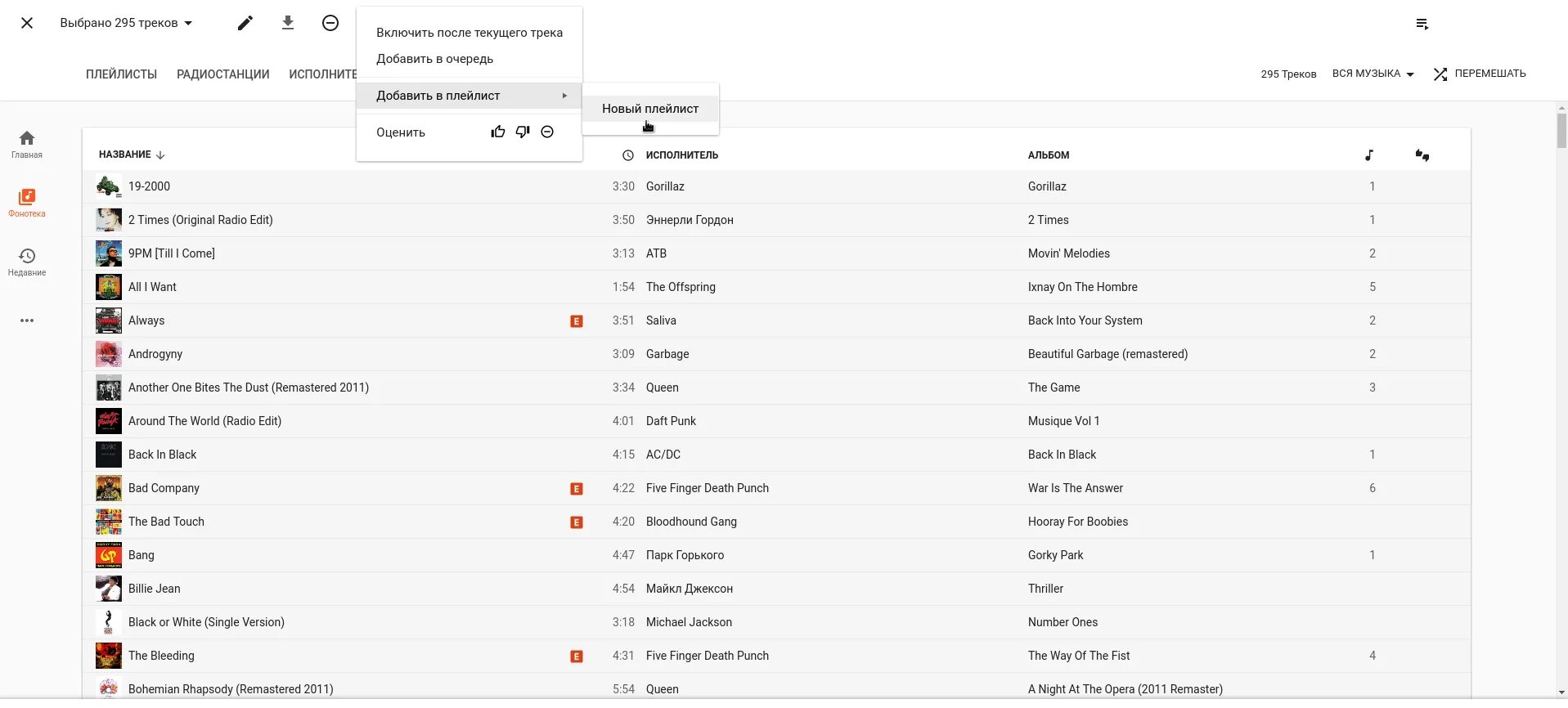Sort by the НАЗВАНИЕ column header
The image size is (1568, 708).
tap(132, 155)
